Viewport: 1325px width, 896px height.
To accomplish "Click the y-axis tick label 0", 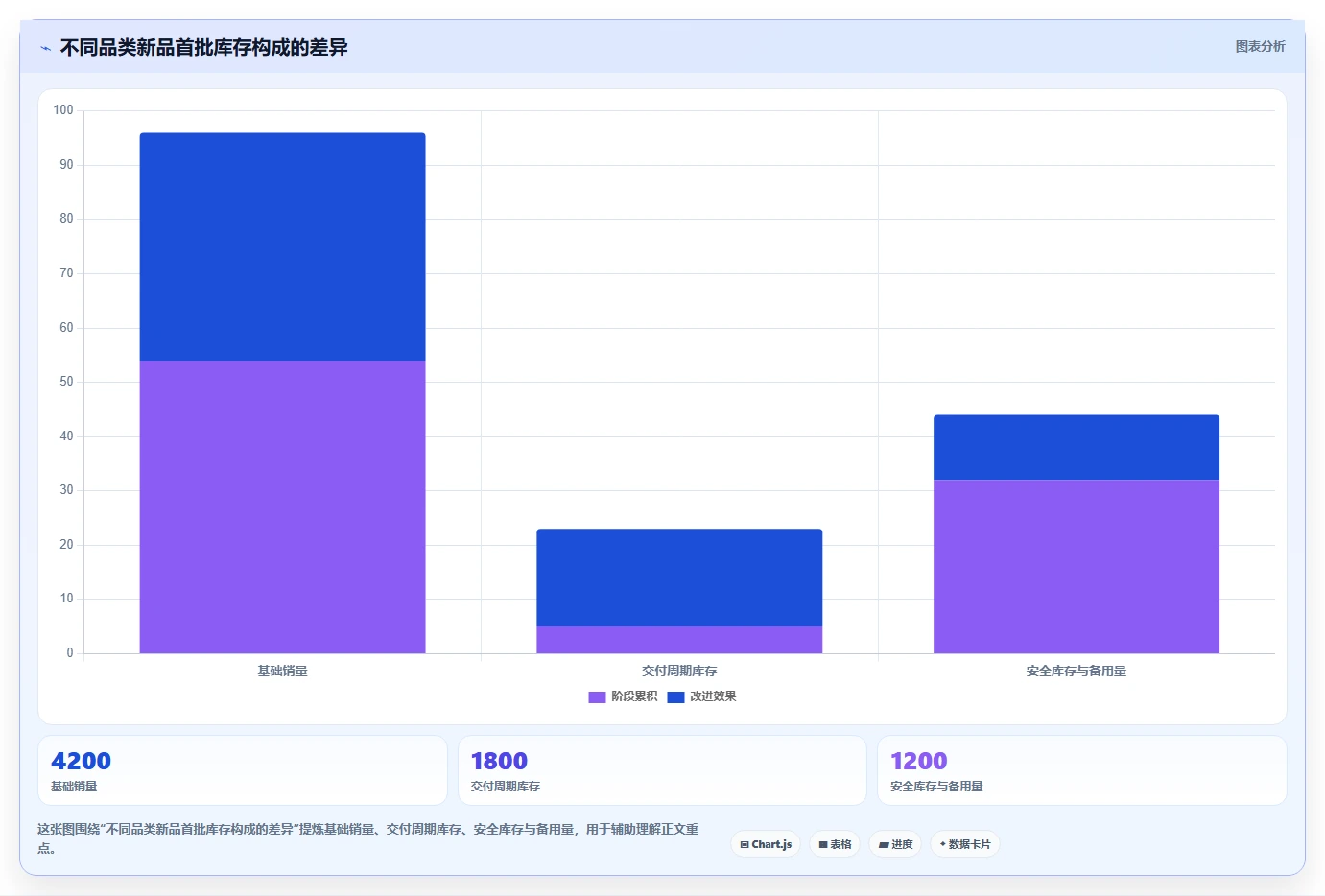I will pyautogui.click(x=70, y=653).
